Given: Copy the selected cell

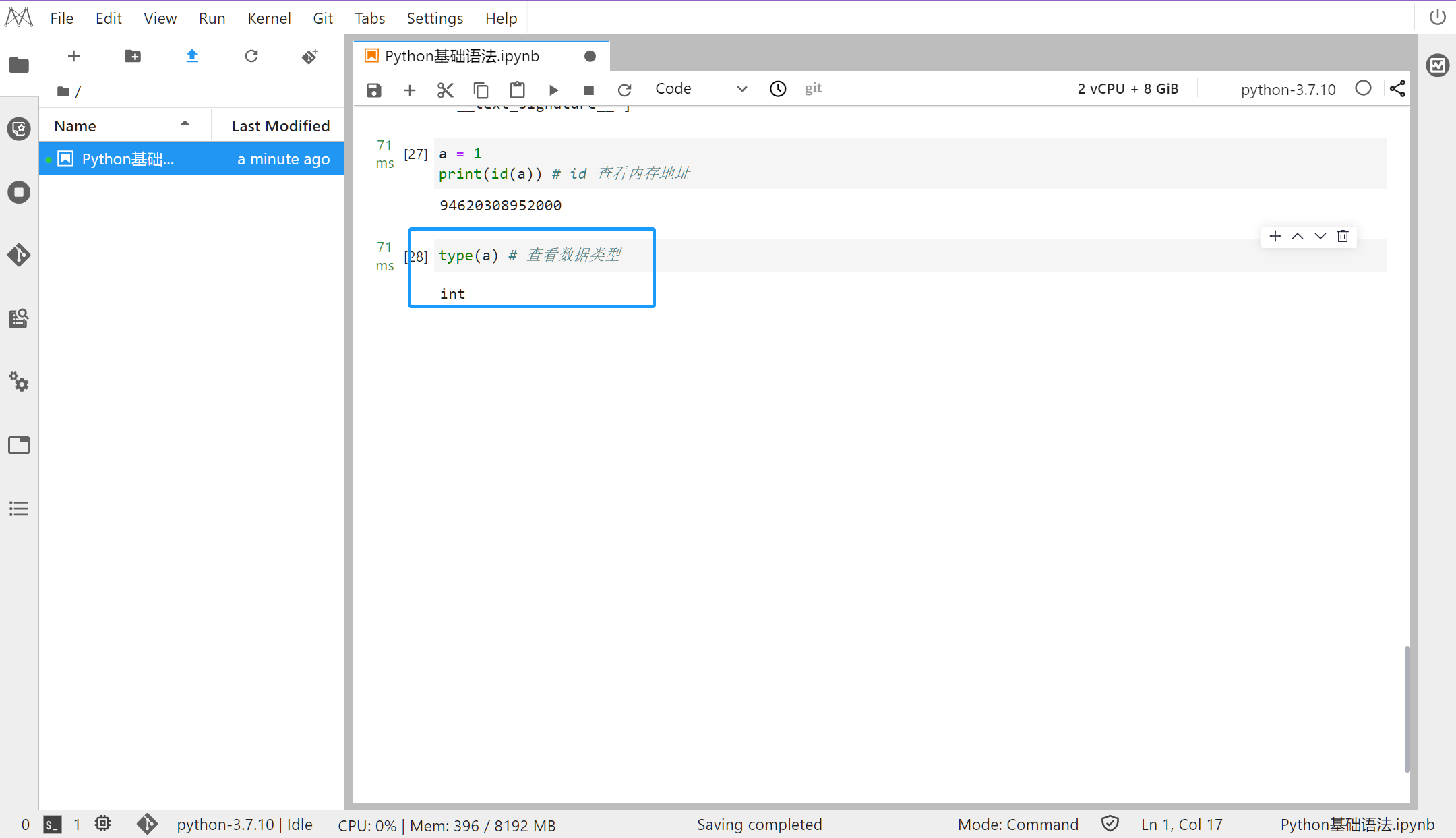Looking at the screenshot, I should (481, 90).
